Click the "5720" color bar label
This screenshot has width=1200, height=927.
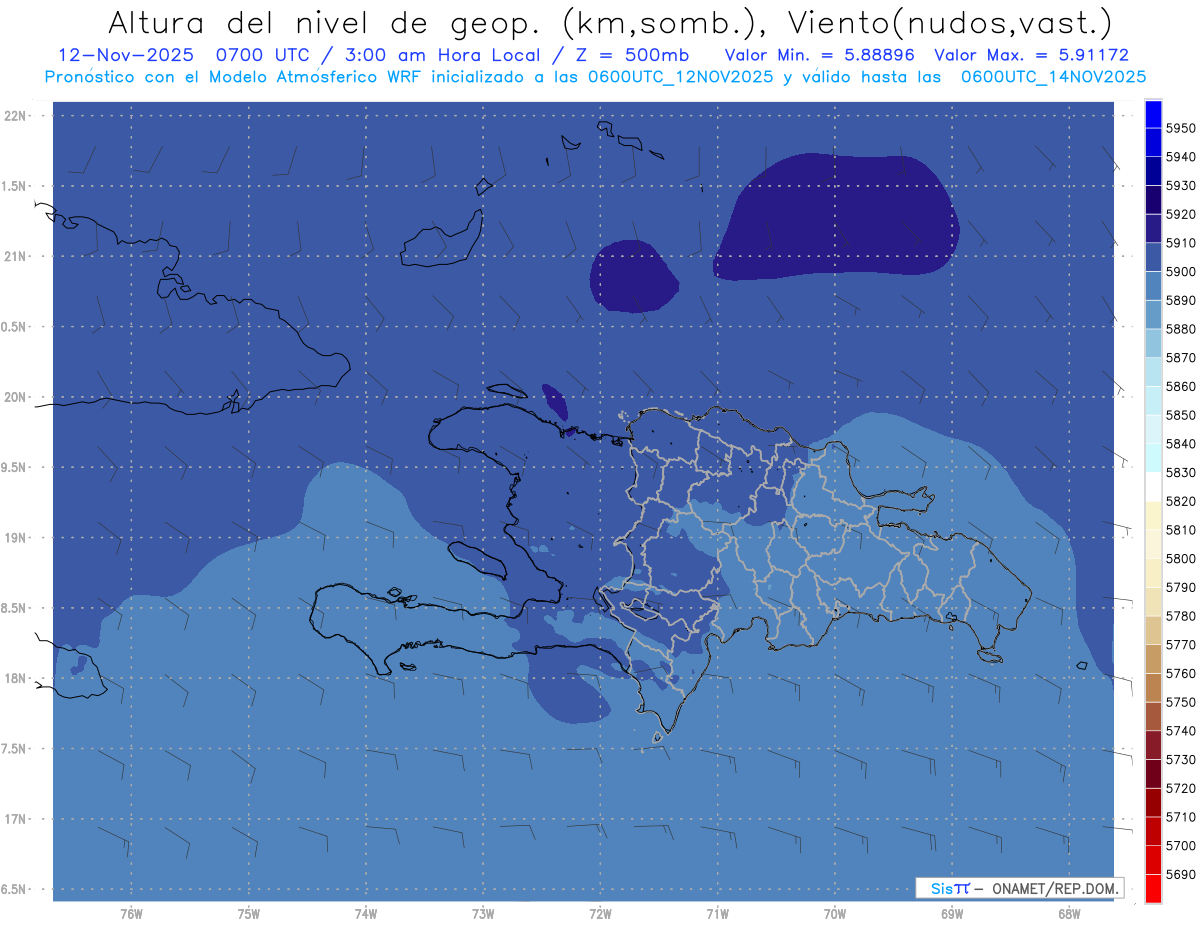tap(1180, 788)
